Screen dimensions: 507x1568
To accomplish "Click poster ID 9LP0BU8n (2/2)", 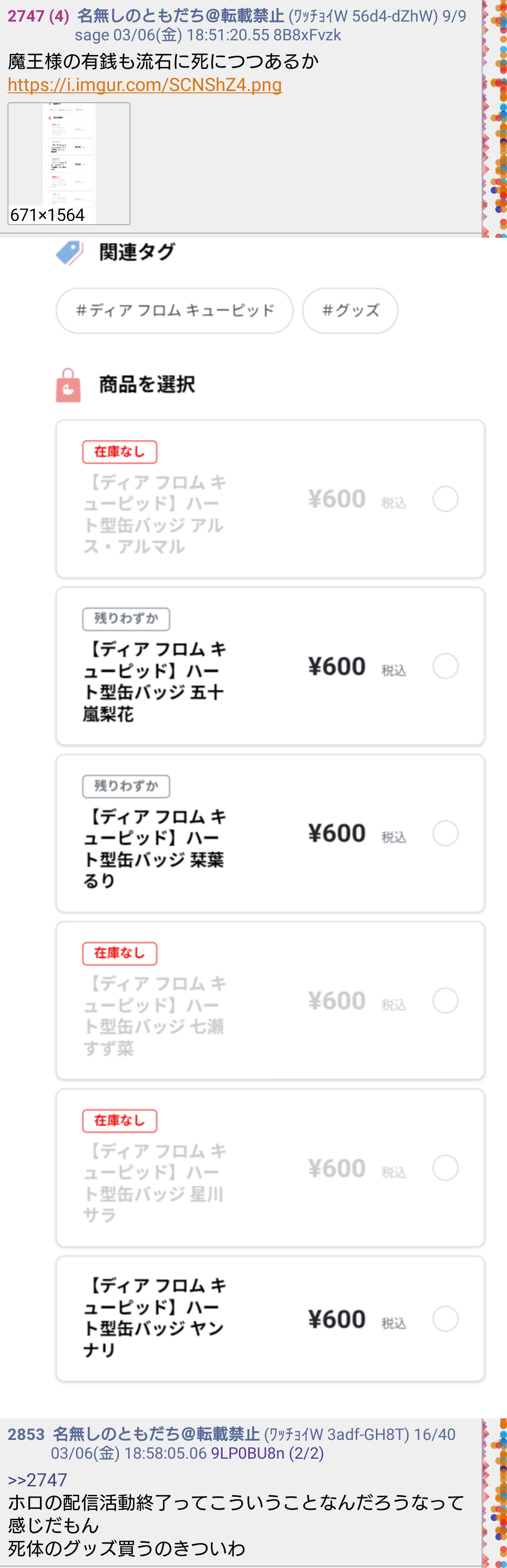I will [x=267, y=1454].
